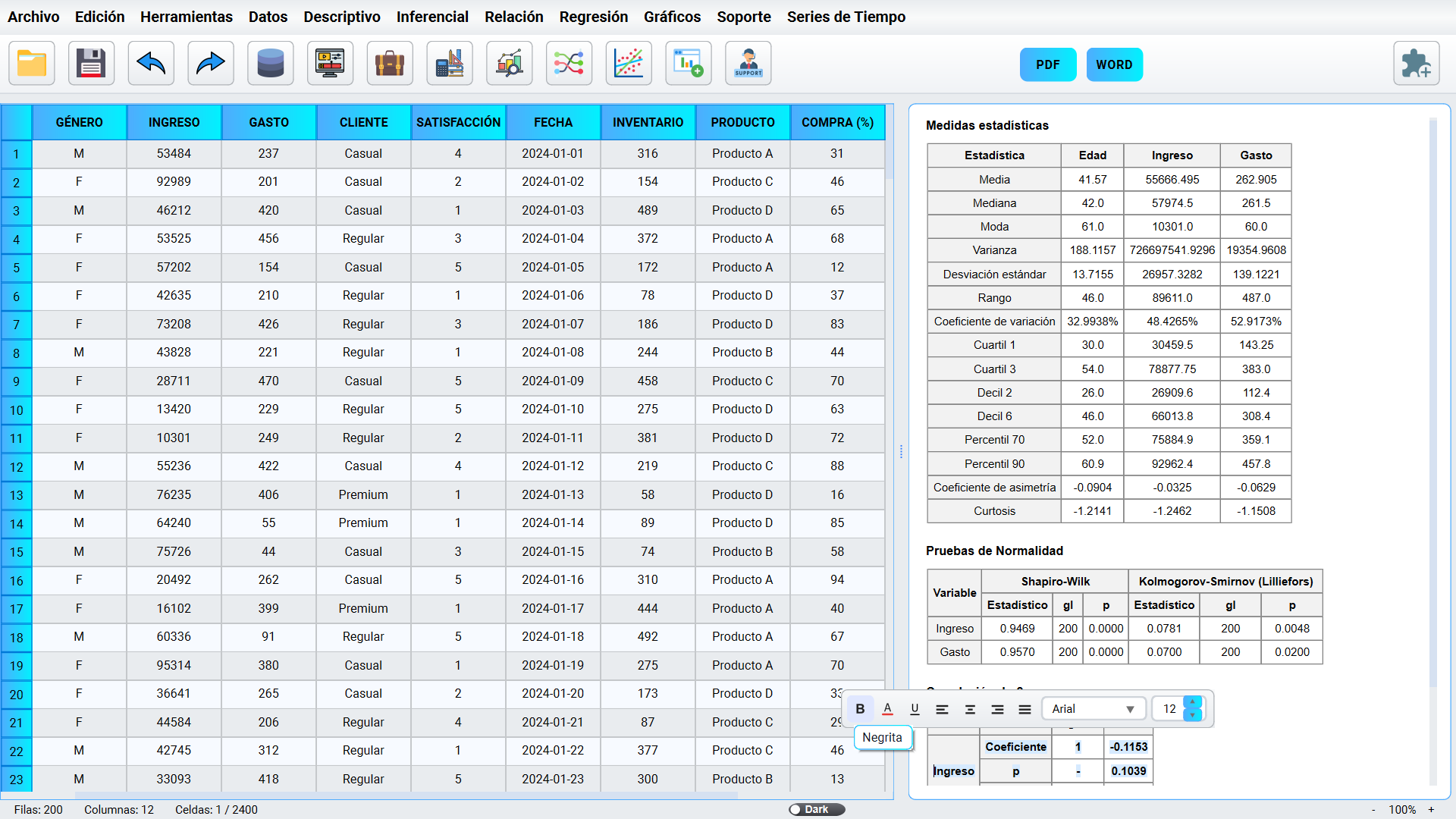Open the font color picker
The width and height of the screenshot is (1456, 819).
click(x=887, y=709)
